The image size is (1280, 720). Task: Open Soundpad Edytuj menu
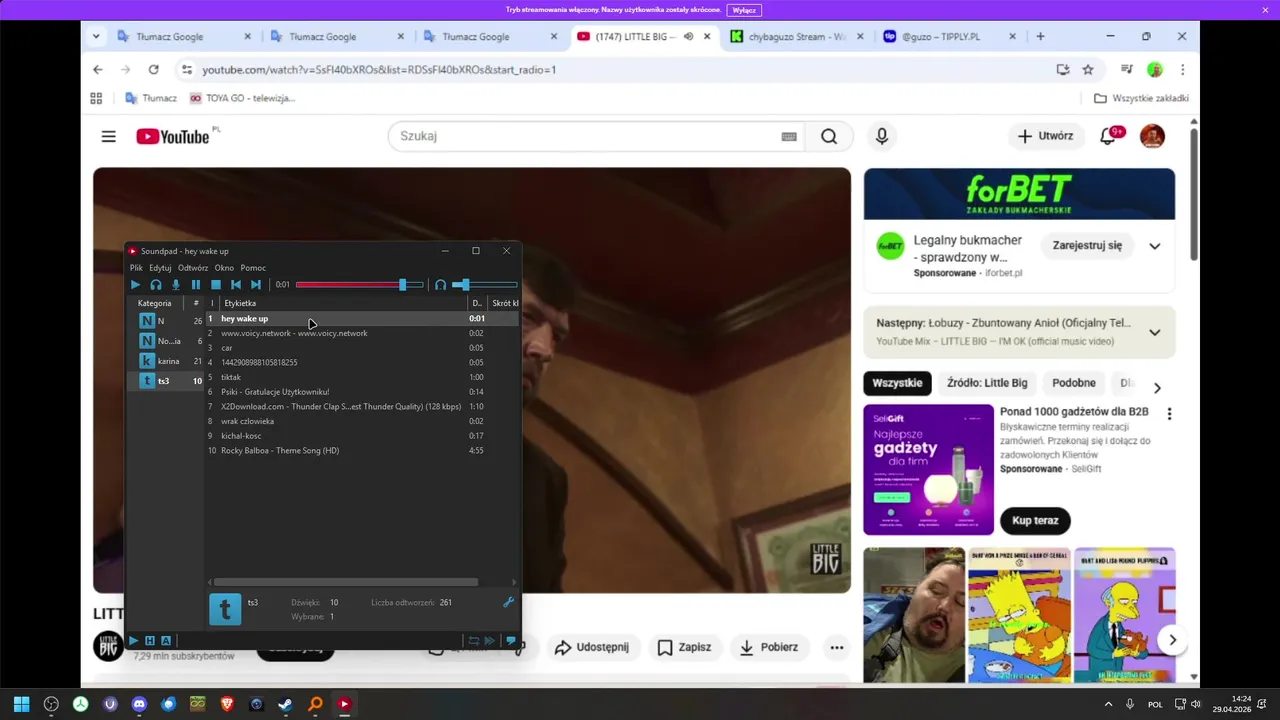click(160, 268)
